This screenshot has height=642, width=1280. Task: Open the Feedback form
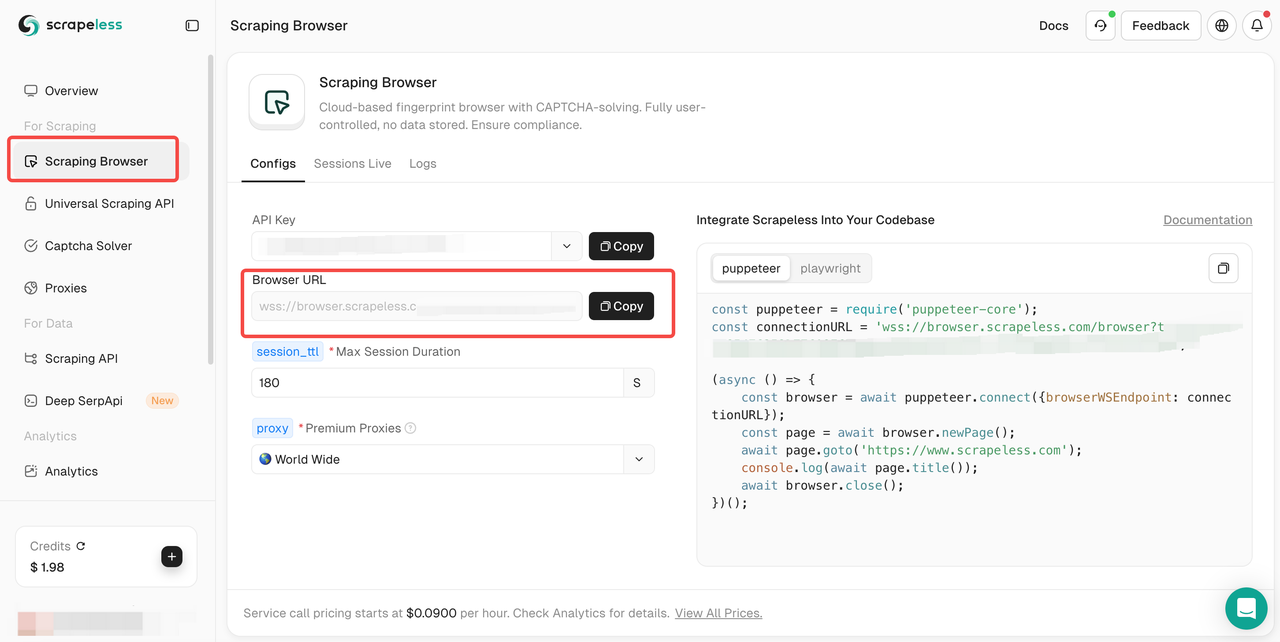pyautogui.click(x=1161, y=26)
